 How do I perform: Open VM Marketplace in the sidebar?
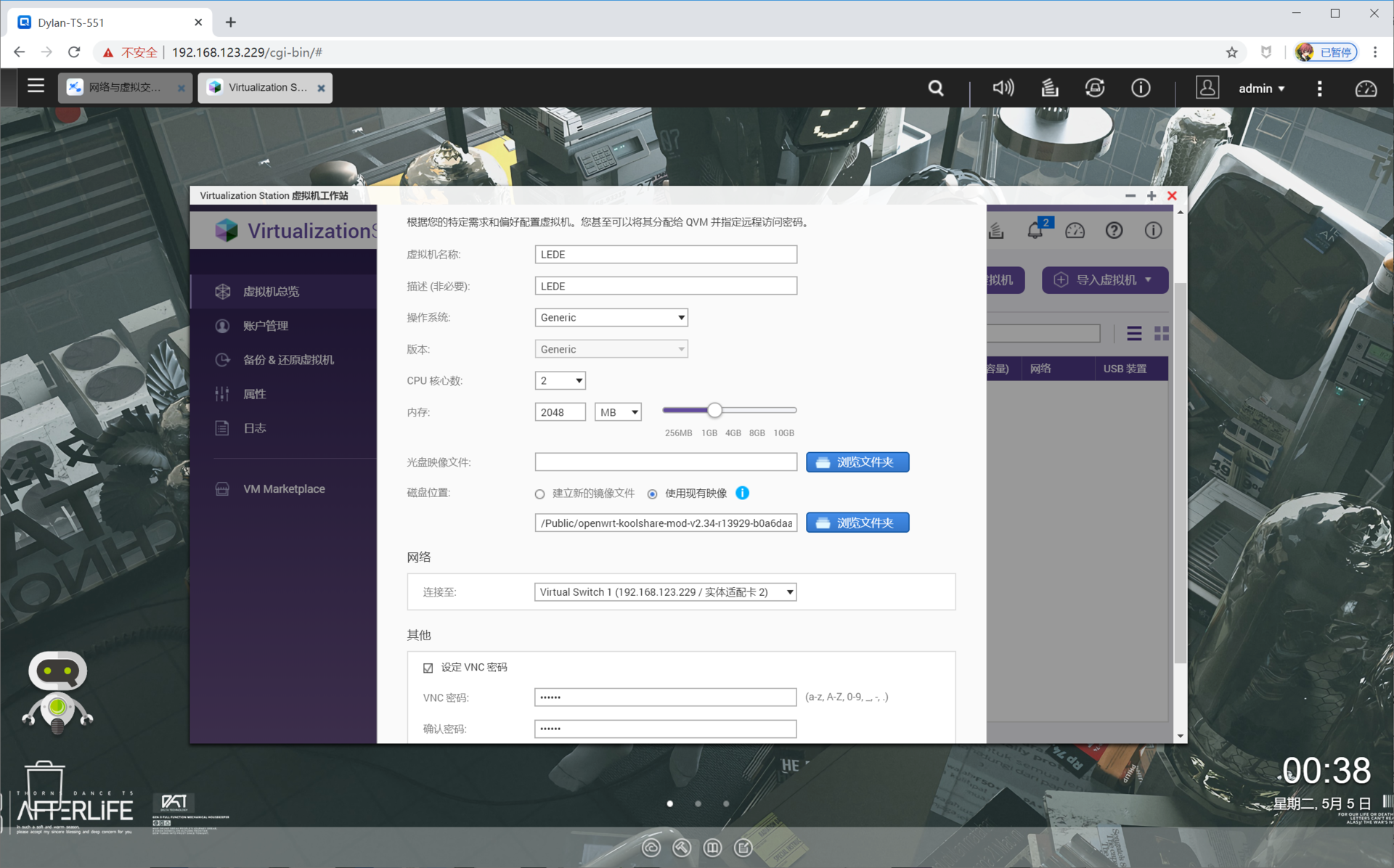284,489
